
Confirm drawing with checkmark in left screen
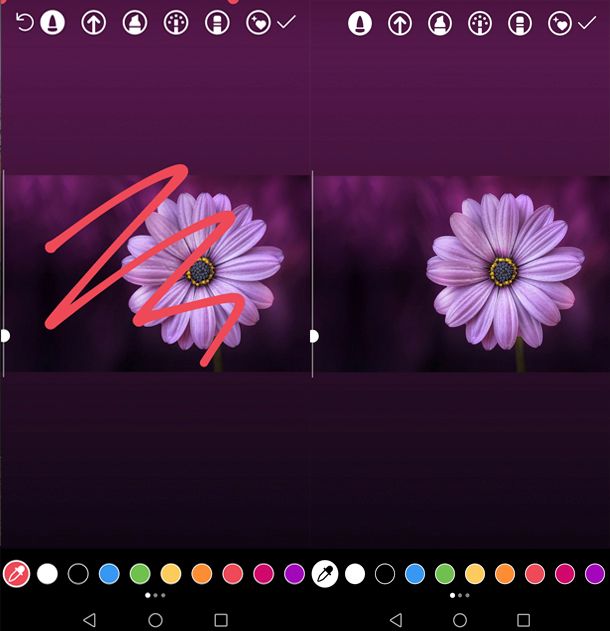coord(286,22)
